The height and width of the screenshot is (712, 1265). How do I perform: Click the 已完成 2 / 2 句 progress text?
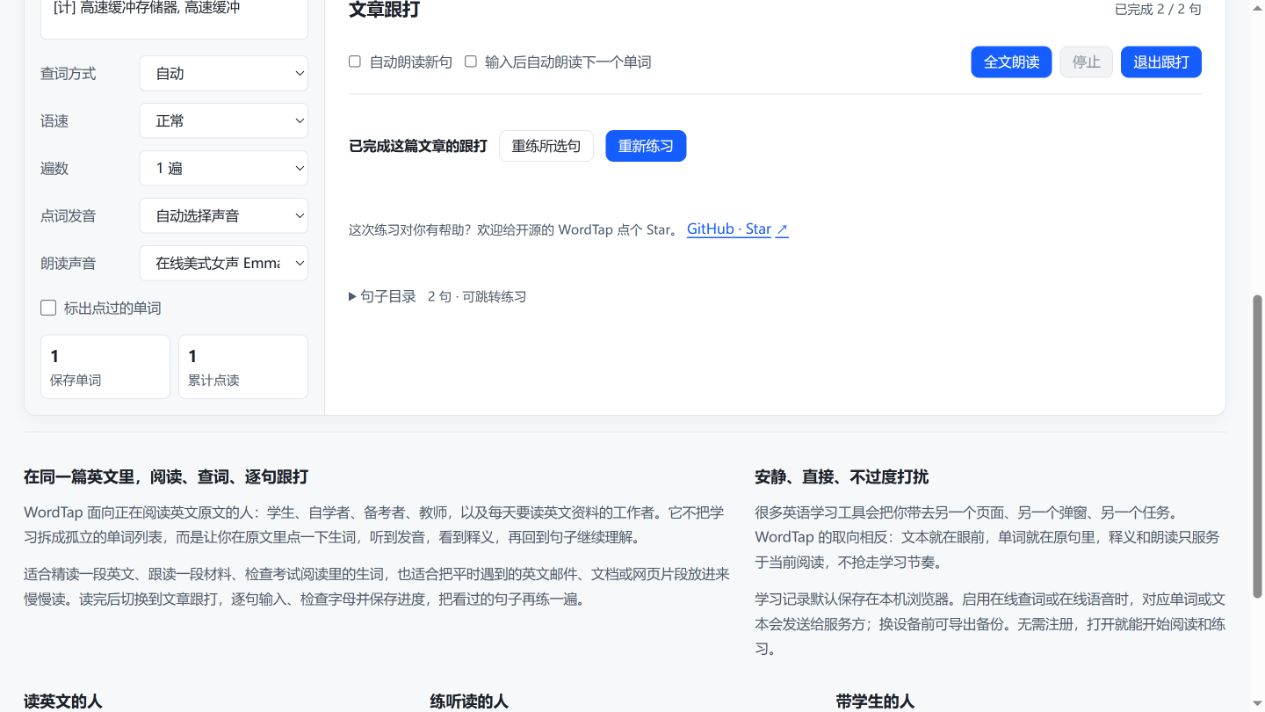1158,9
